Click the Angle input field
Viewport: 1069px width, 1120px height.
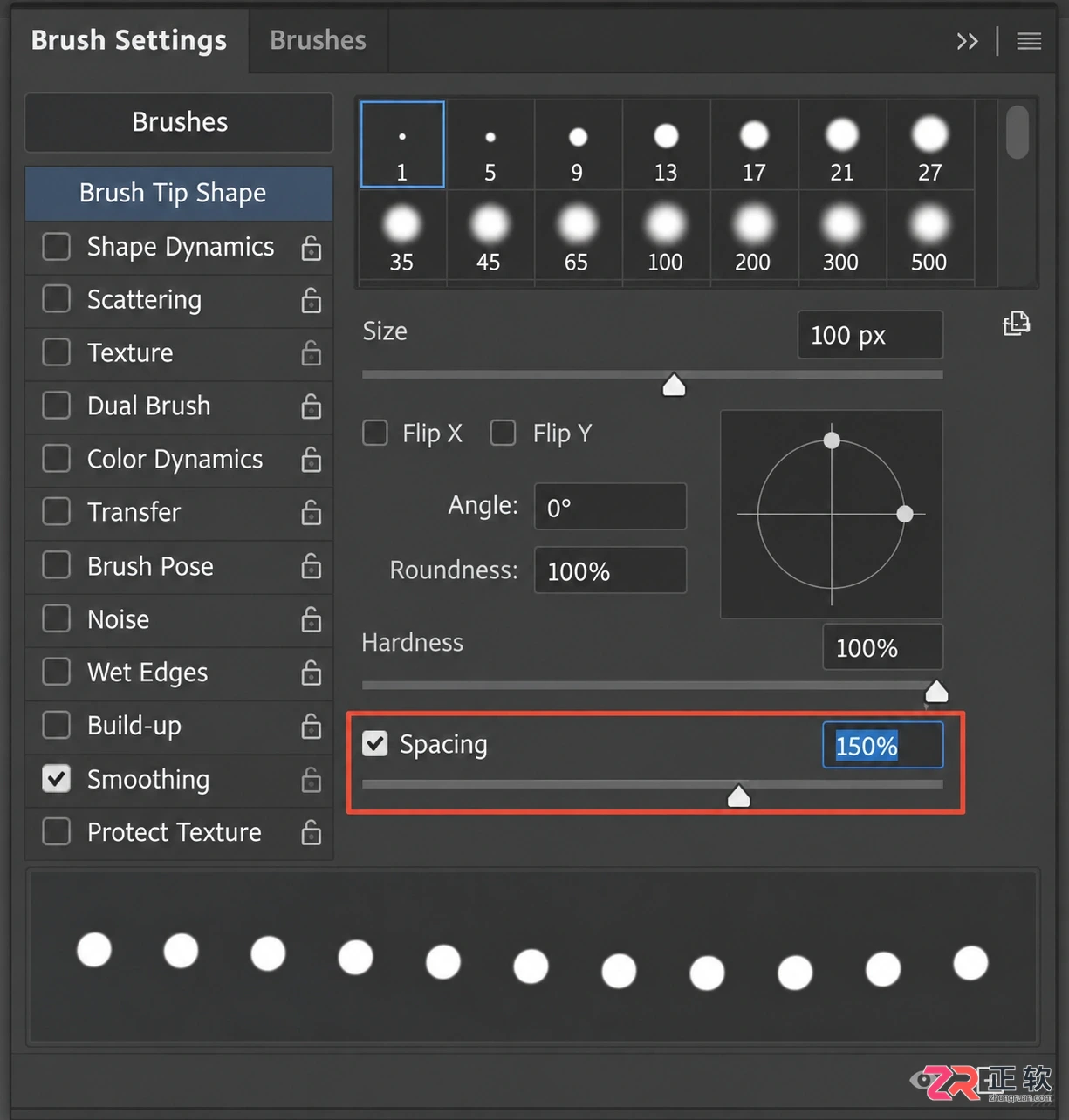point(610,507)
